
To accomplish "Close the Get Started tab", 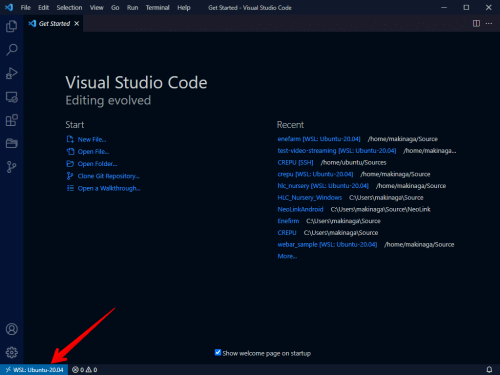I will 77,23.
